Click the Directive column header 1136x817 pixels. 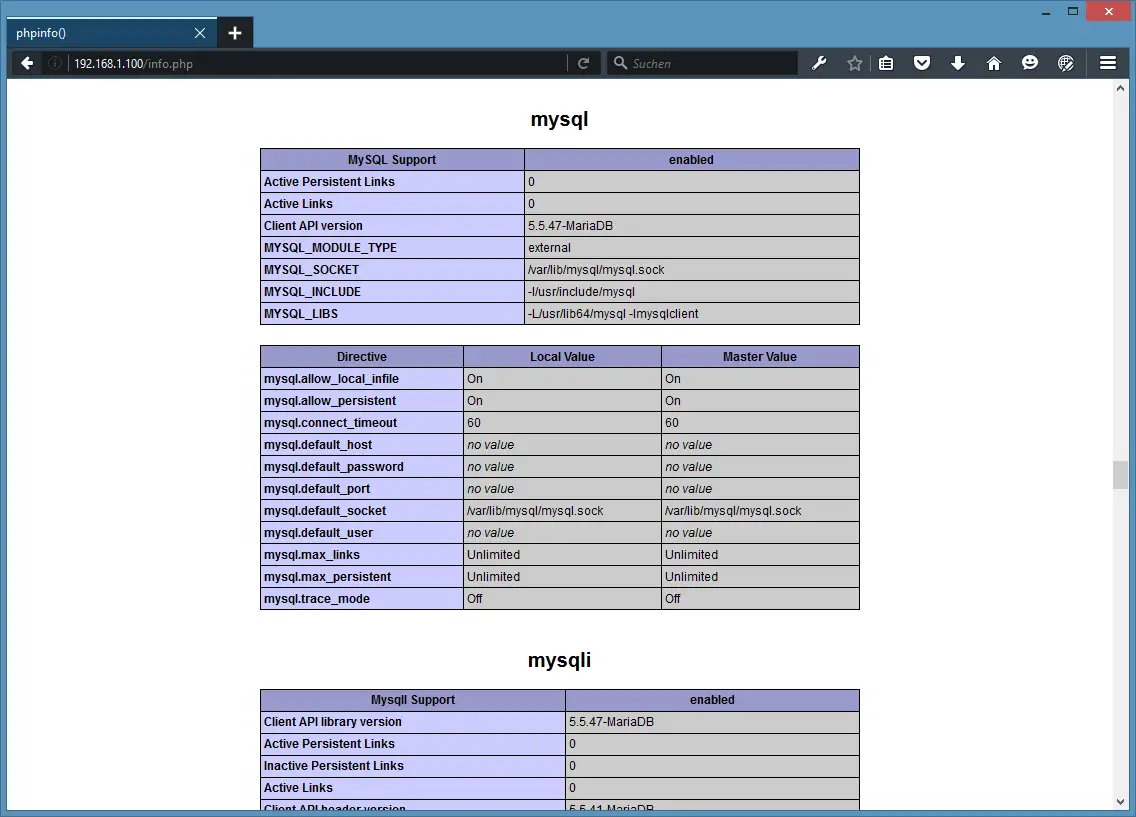point(362,357)
